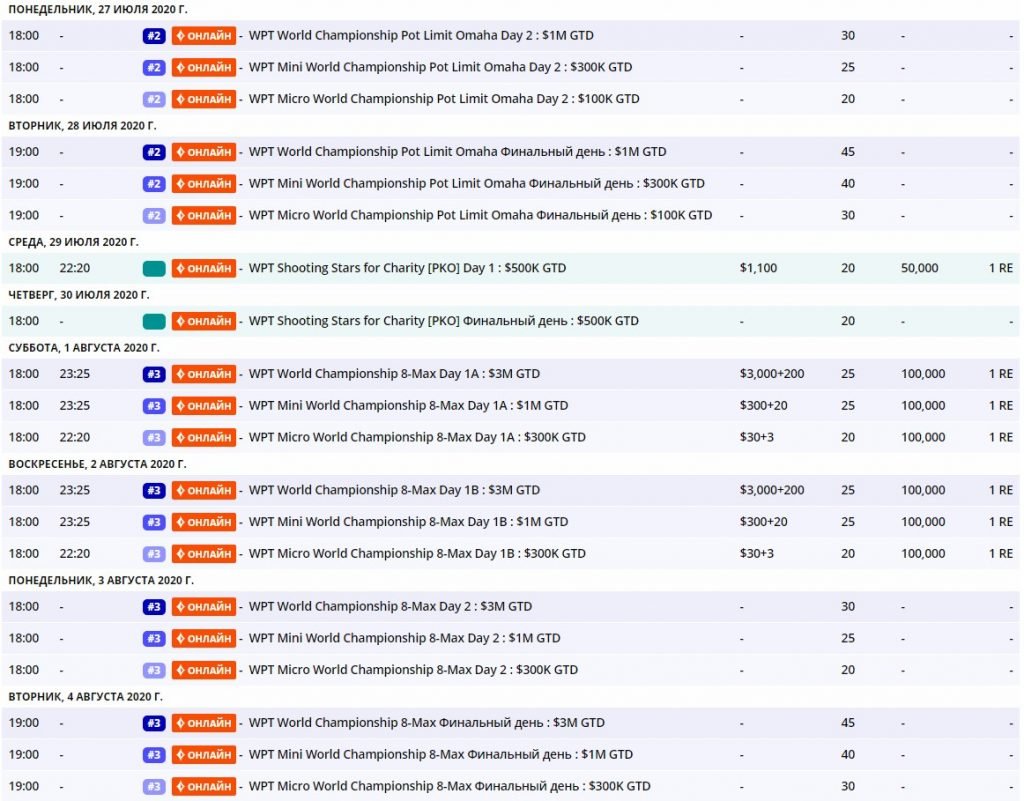Click #2 badge for WPT World Championship Omaha Day 2
Image resolution: width=1024 pixels, height=801 pixels.
click(x=153, y=36)
